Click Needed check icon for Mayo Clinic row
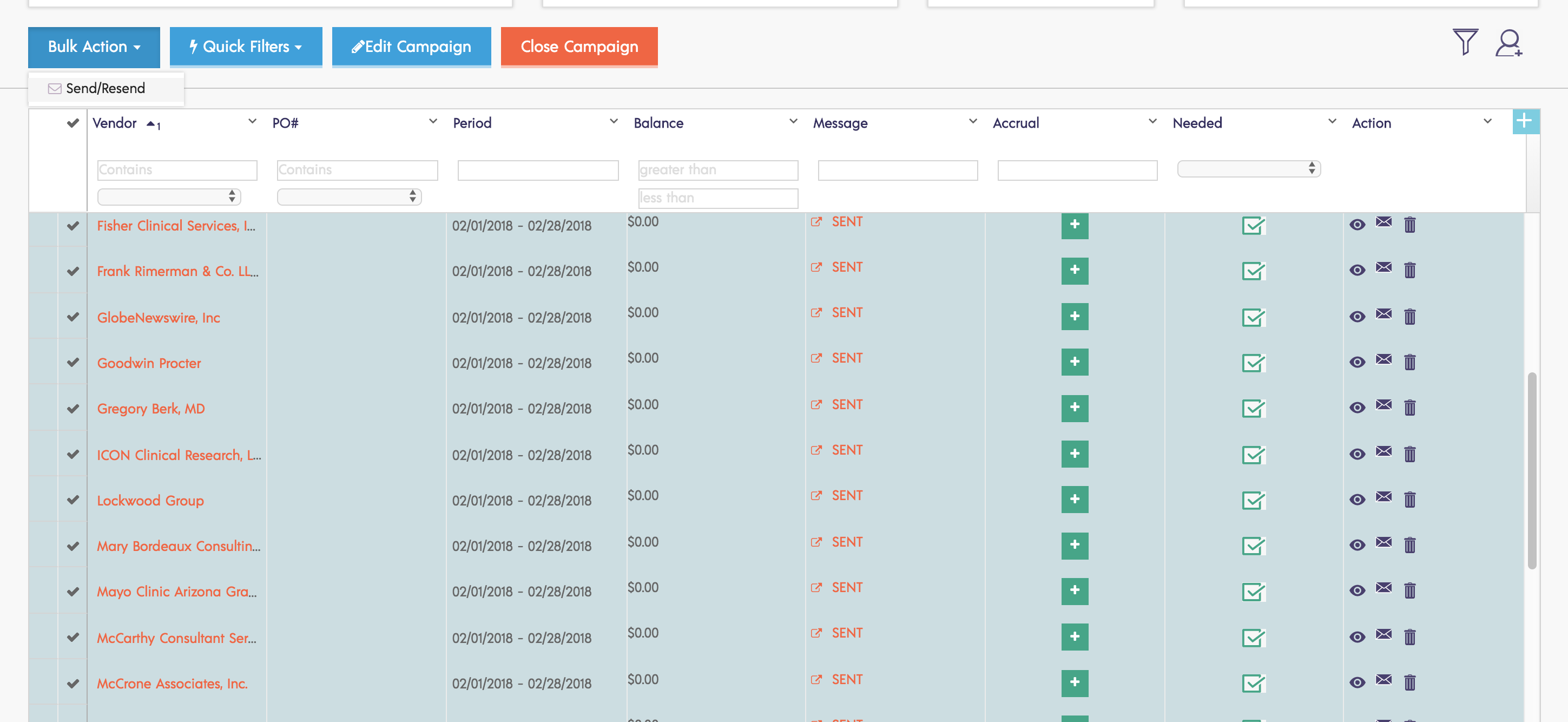 1253,592
